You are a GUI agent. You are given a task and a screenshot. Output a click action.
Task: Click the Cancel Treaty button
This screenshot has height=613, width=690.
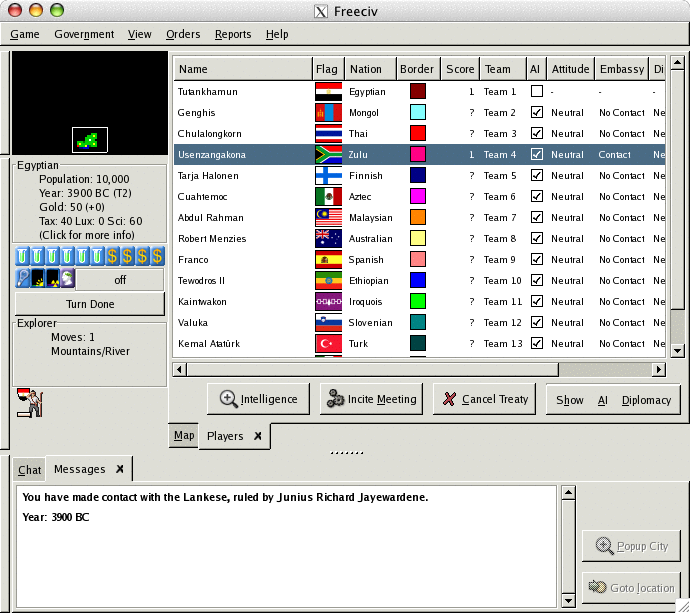[x=484, y=399]
